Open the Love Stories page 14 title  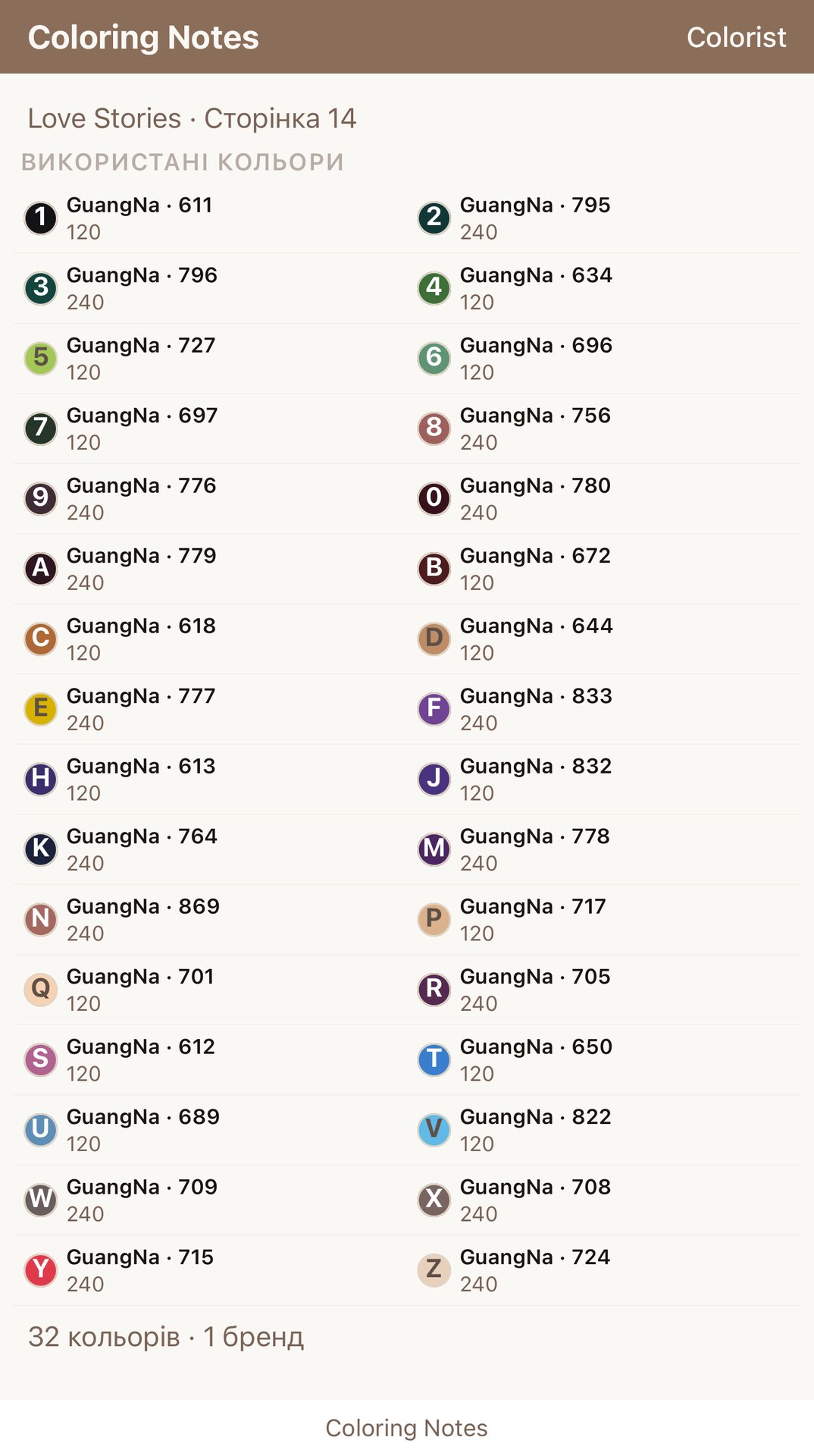click(192, 118)
